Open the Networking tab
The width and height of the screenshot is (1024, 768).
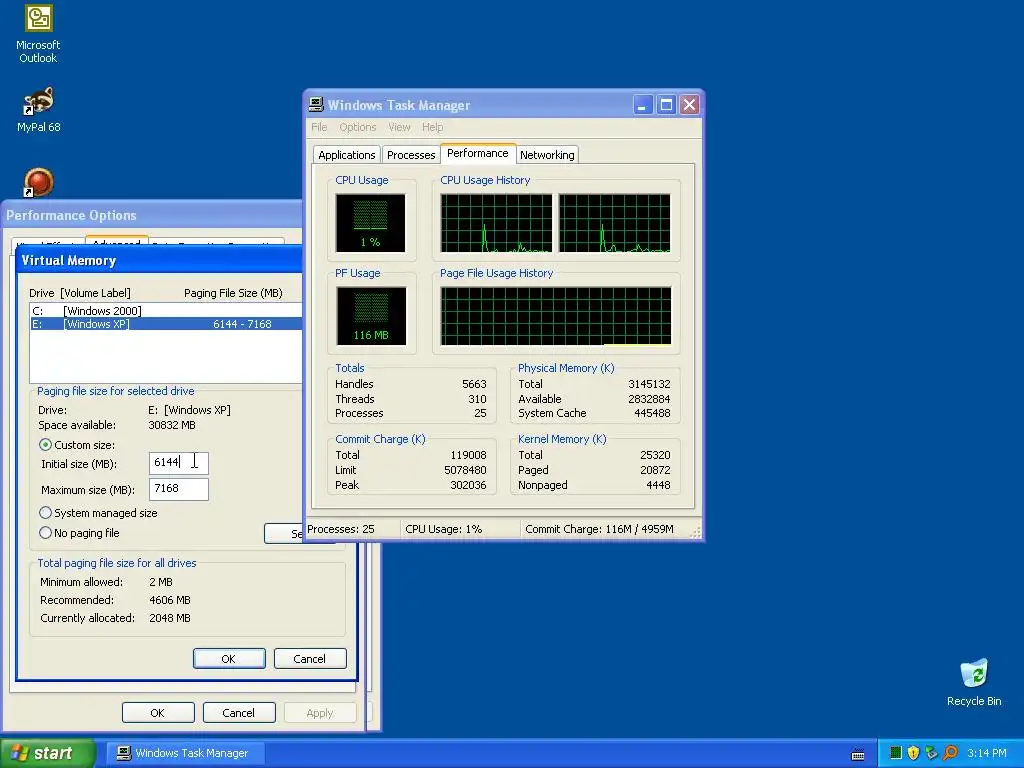coord(547,155)
